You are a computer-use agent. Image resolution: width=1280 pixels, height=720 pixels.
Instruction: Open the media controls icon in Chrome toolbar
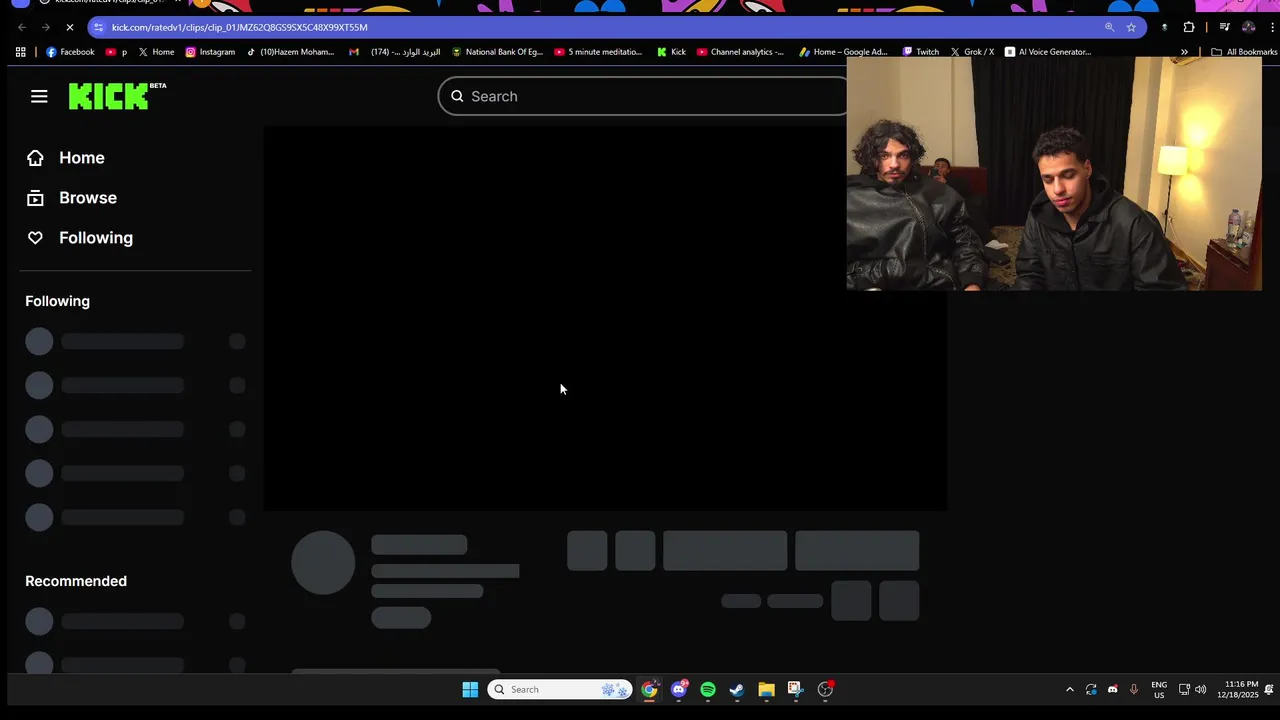click(x=1224, y=27)
